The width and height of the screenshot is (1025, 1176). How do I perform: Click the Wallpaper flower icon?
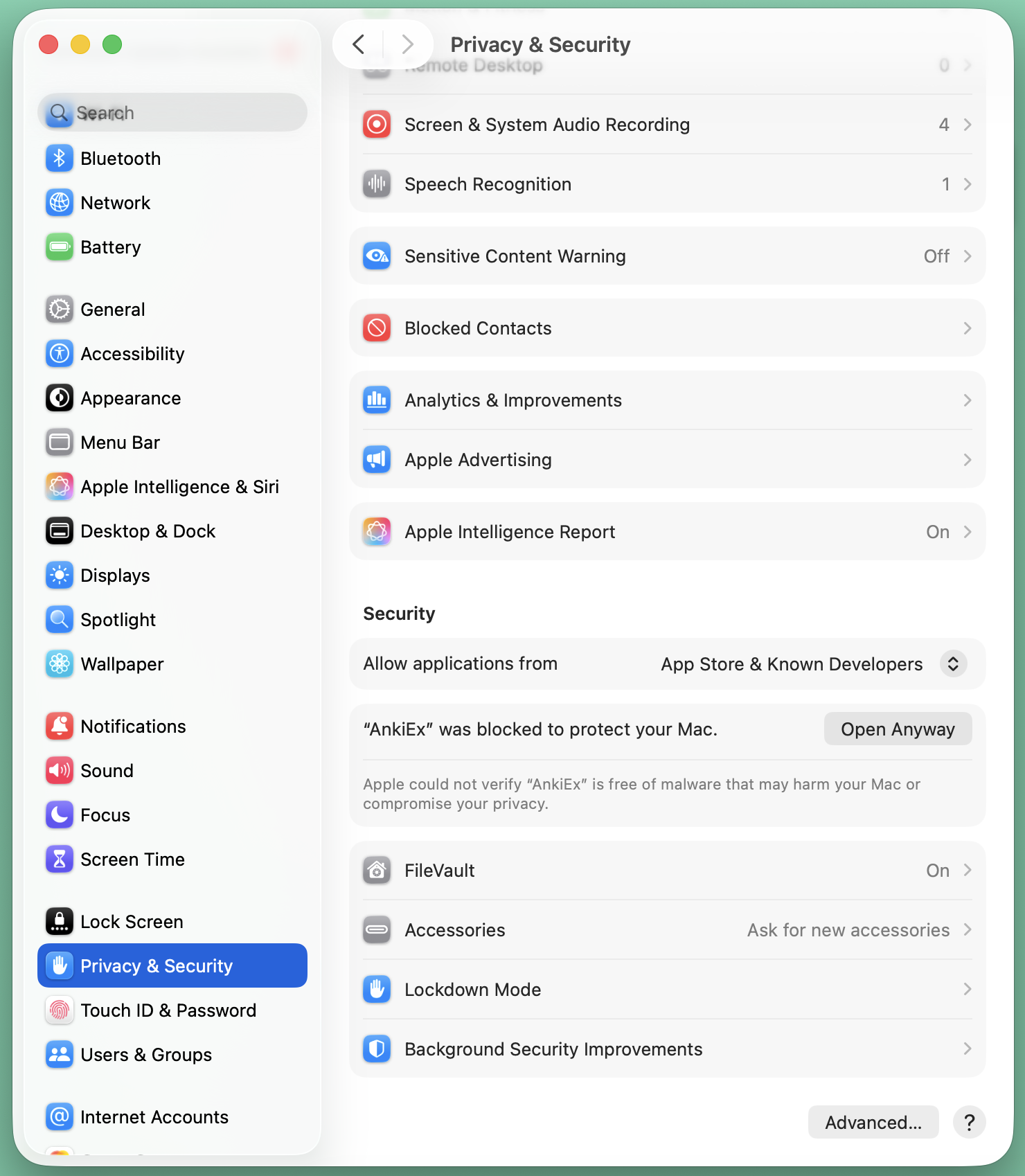click(x=60, y=664)
